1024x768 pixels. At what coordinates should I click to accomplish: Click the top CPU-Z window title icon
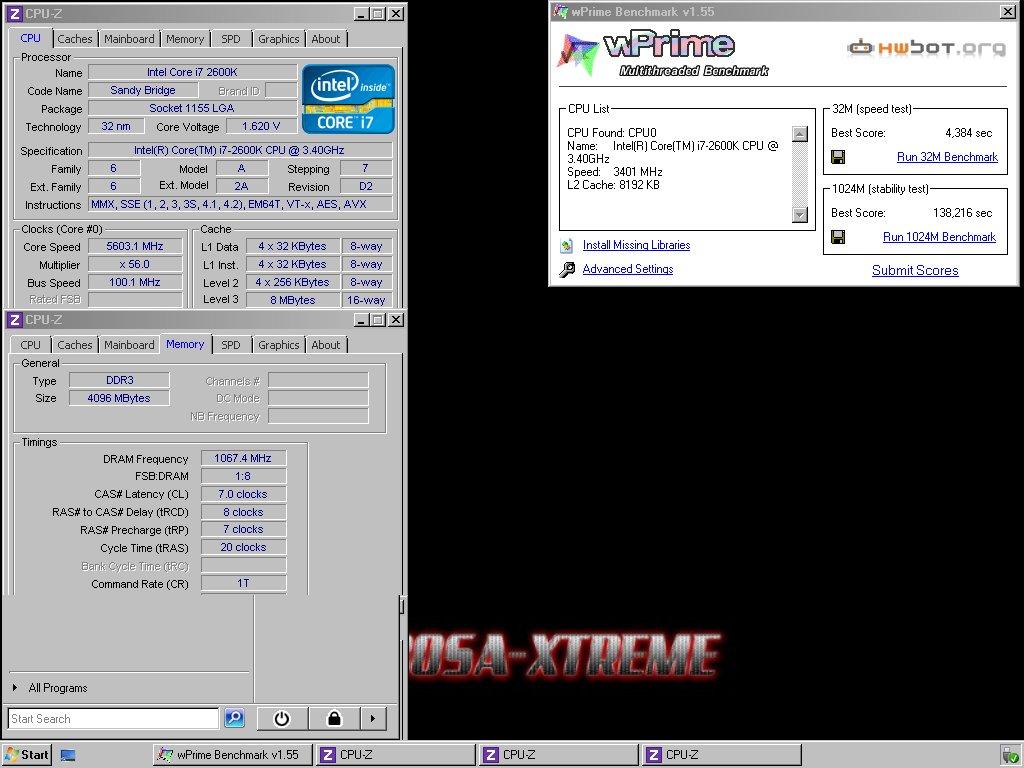pyautogui.click(x=14, y=14)
